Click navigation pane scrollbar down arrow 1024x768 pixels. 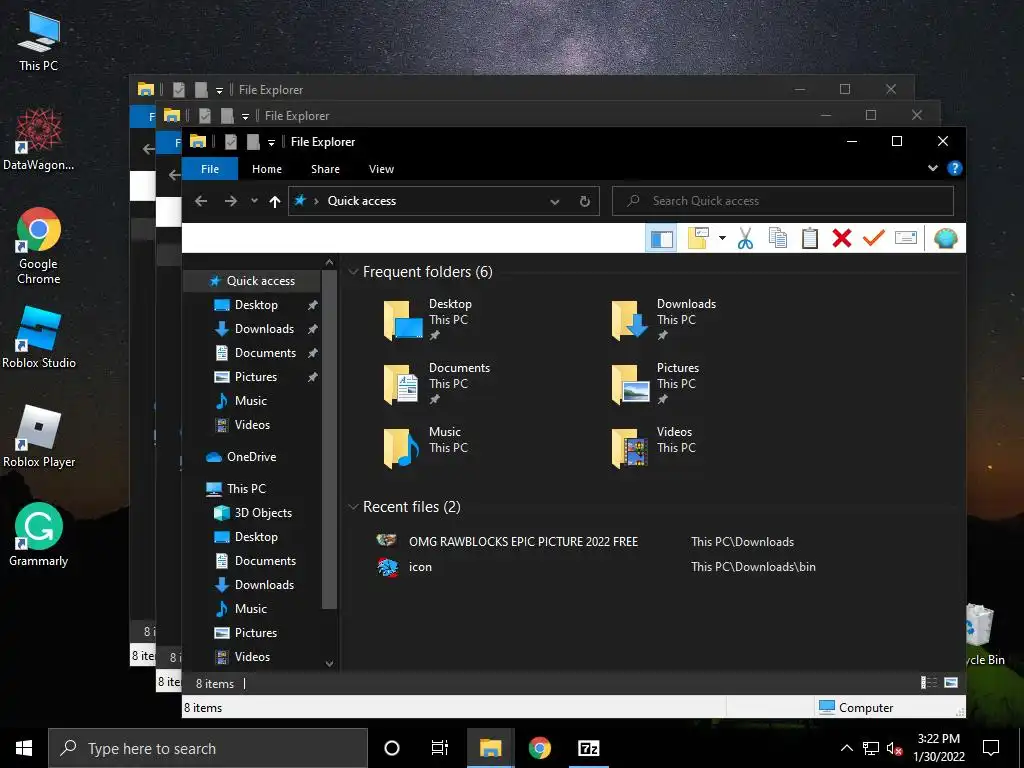(x=329, y=664)
